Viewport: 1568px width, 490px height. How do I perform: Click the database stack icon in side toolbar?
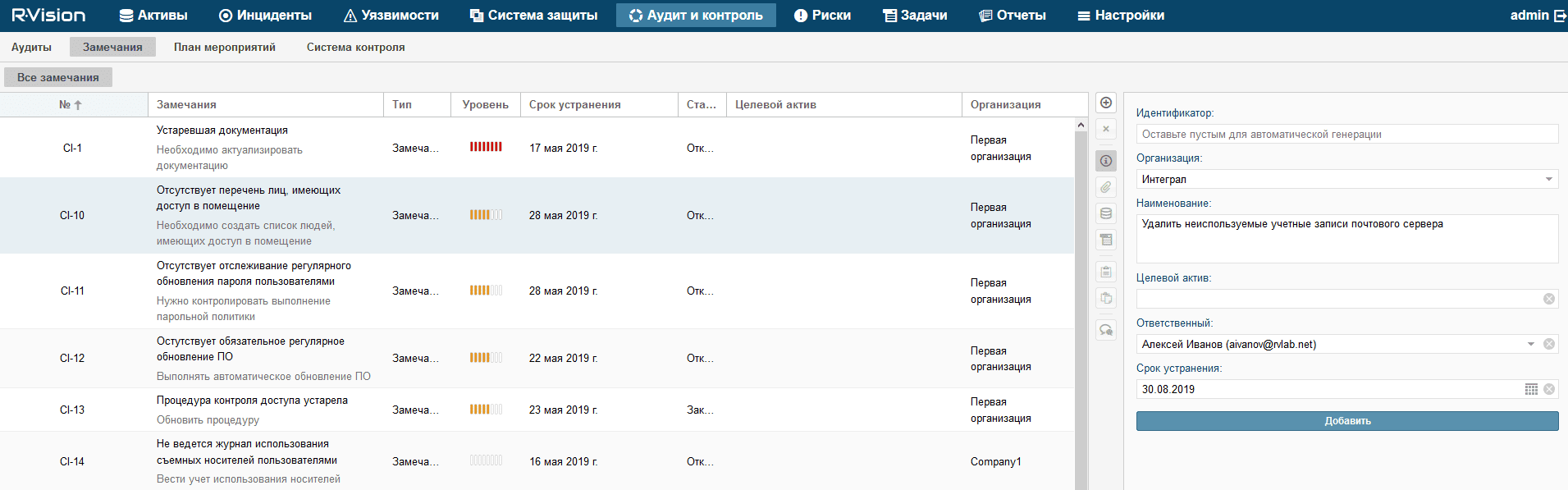tap(1106, 213)
